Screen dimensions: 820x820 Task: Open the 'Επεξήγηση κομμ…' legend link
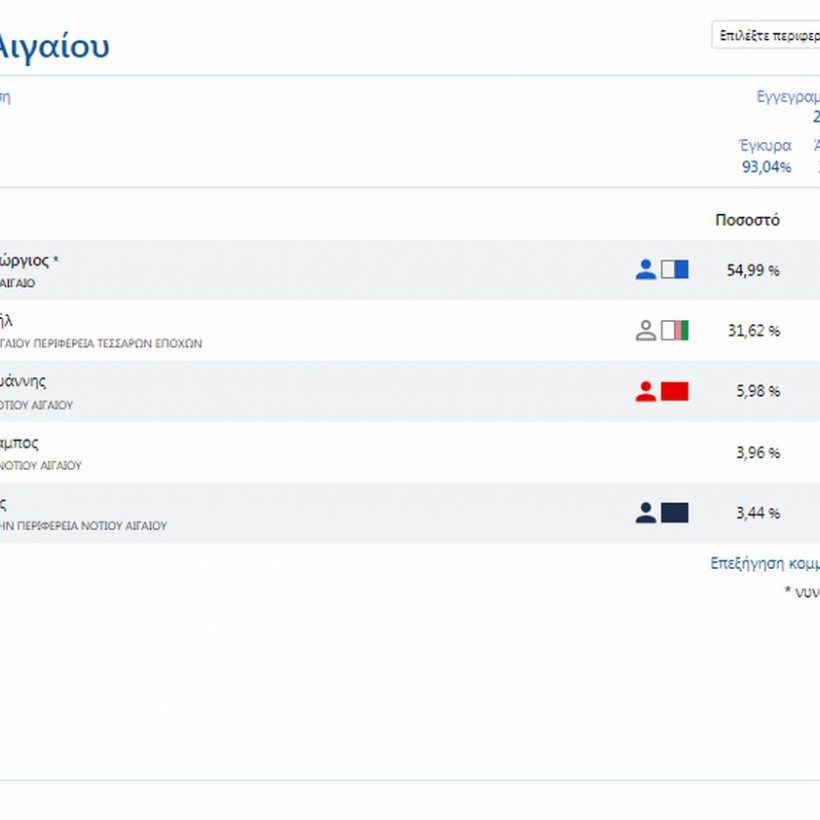point(765,563)
